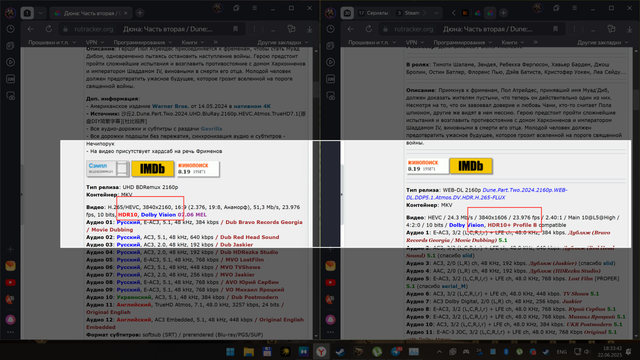This screenshot has height=360, width=640.
Task: Click the orange favicon pinned tab in the right window
Action: coord(465,13)
